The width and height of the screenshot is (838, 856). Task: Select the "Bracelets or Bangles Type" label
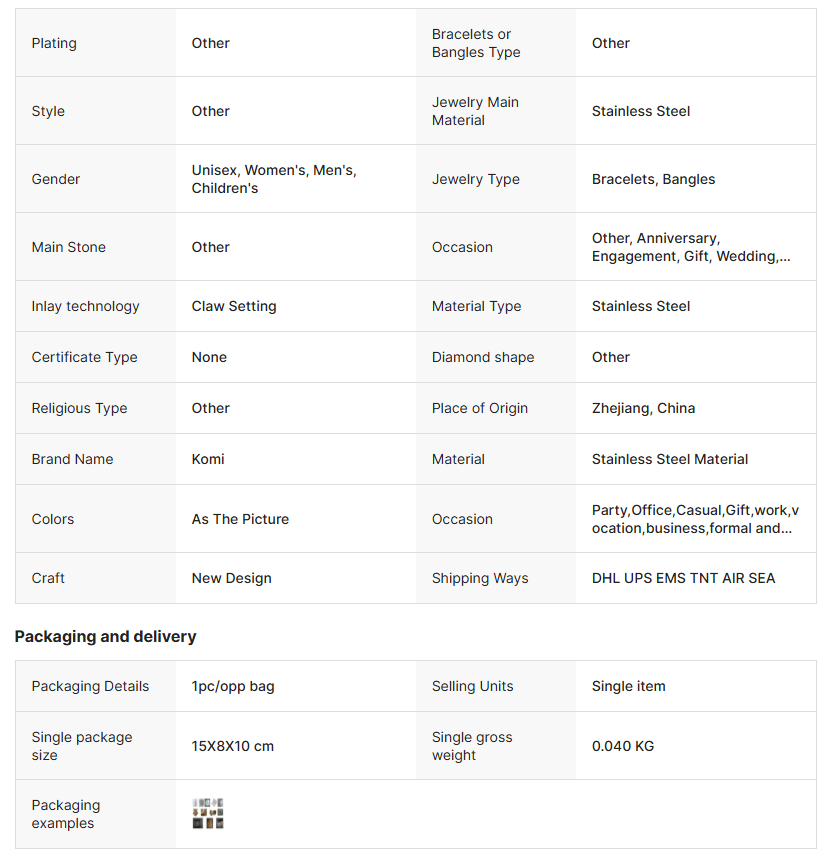[x=476, y=43]
